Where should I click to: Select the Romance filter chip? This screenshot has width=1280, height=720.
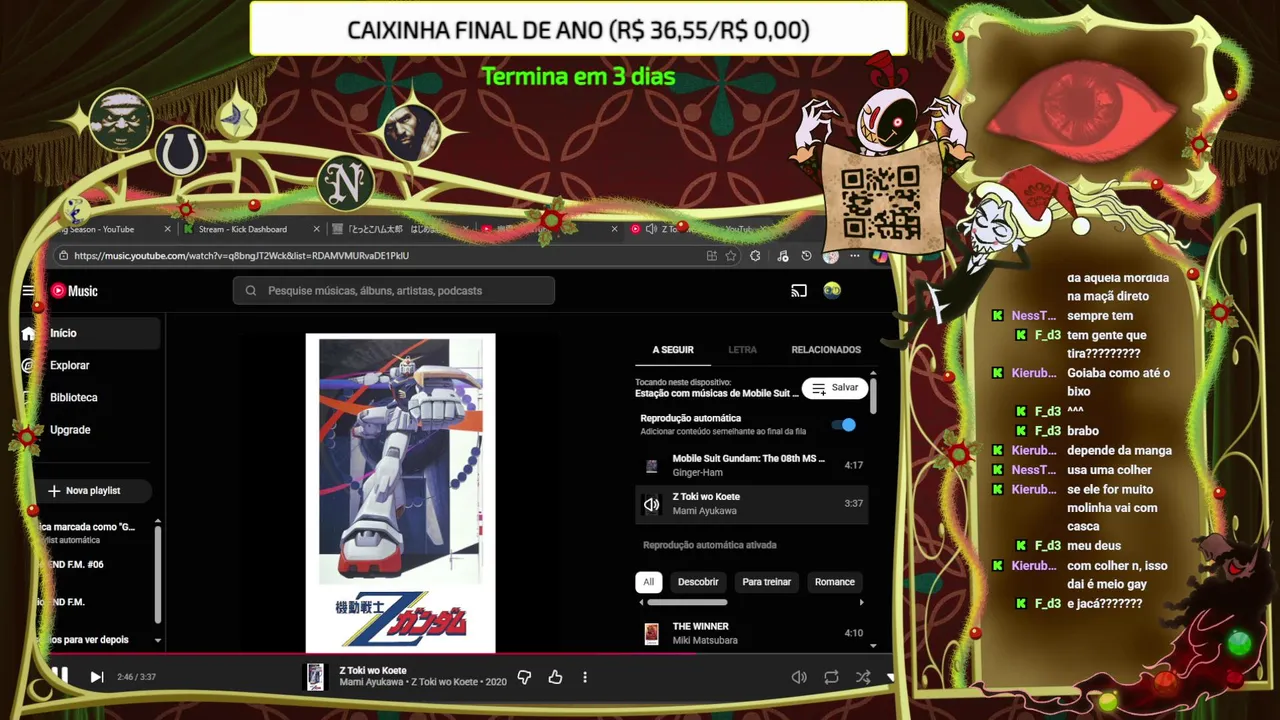point(835,582)
